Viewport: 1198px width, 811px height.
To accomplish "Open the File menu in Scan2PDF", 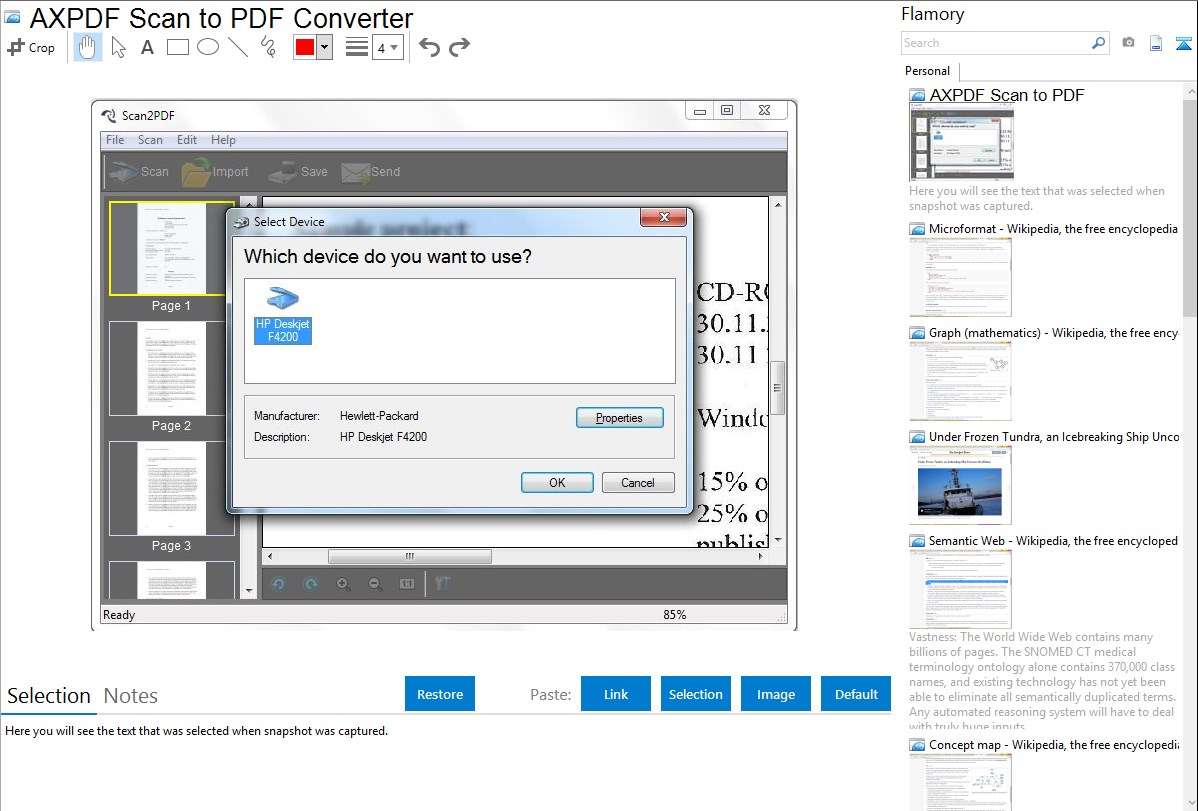I will click(x=115, y=140).
